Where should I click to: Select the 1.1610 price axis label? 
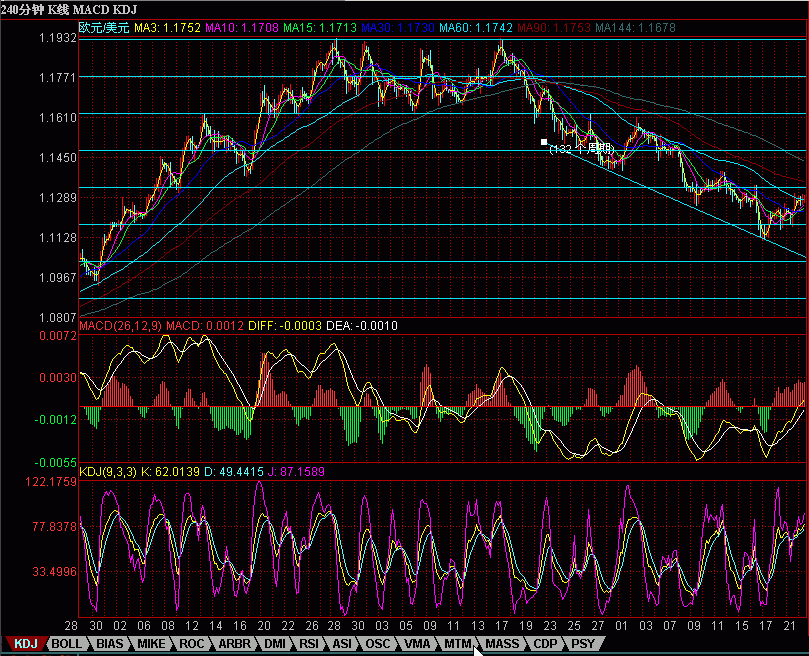click(x=58, y=118)
